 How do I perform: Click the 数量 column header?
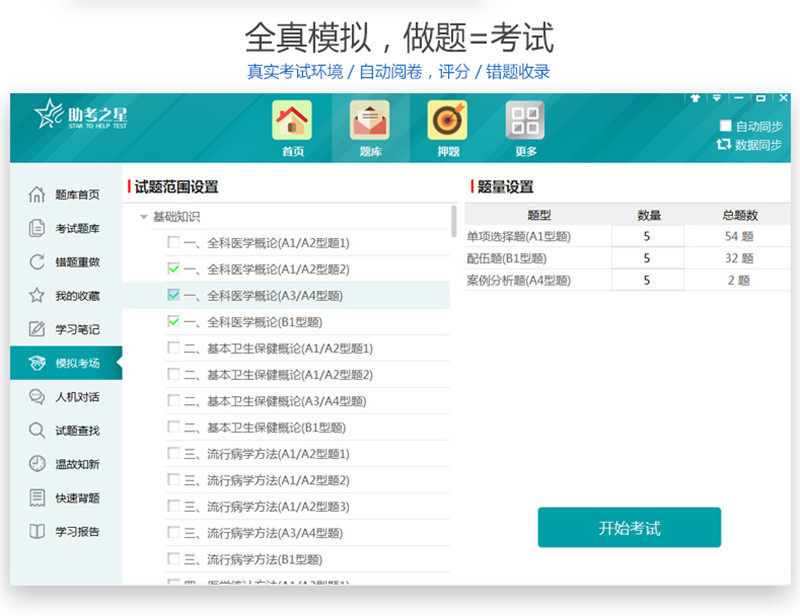tap(649, 215)
